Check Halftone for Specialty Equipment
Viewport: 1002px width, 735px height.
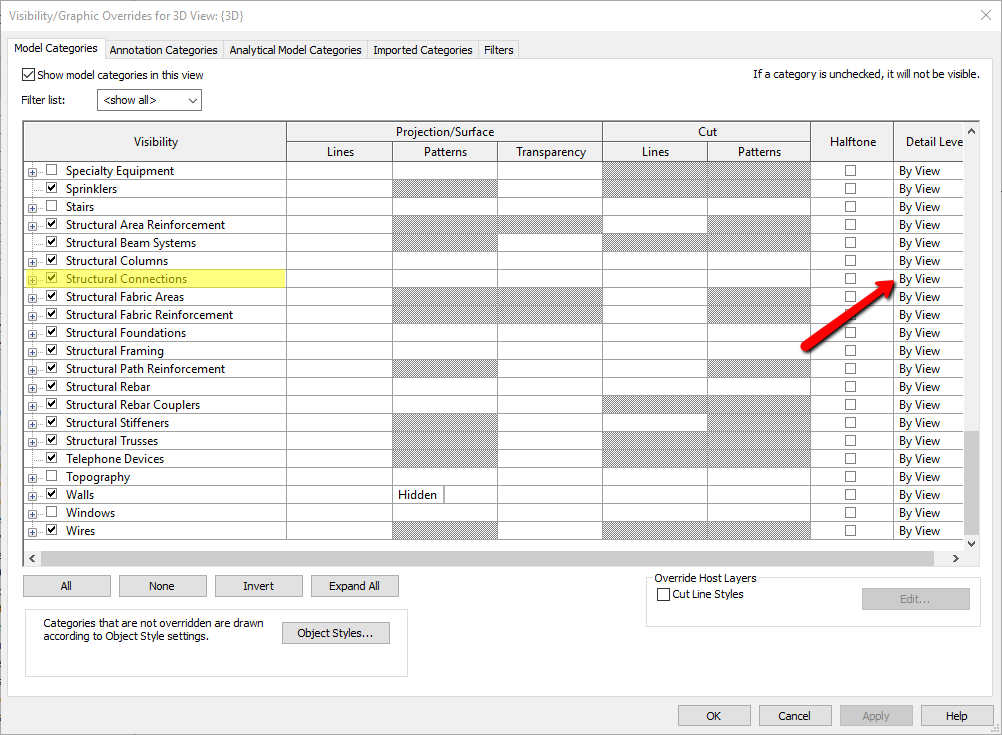point(850,171)
